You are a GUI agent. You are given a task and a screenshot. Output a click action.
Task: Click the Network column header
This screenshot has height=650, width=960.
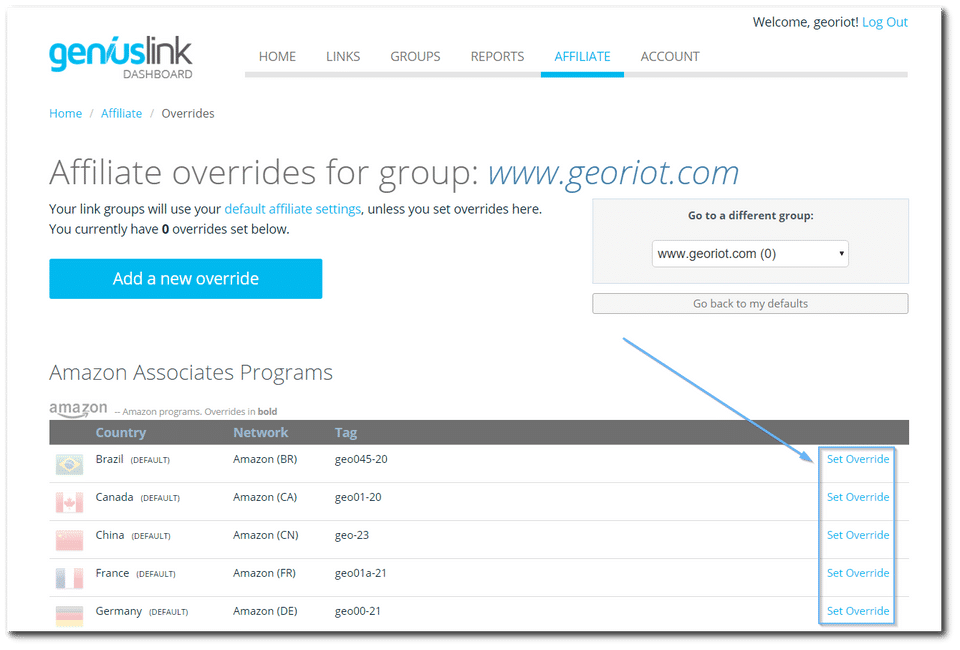(x=260, y=432)
